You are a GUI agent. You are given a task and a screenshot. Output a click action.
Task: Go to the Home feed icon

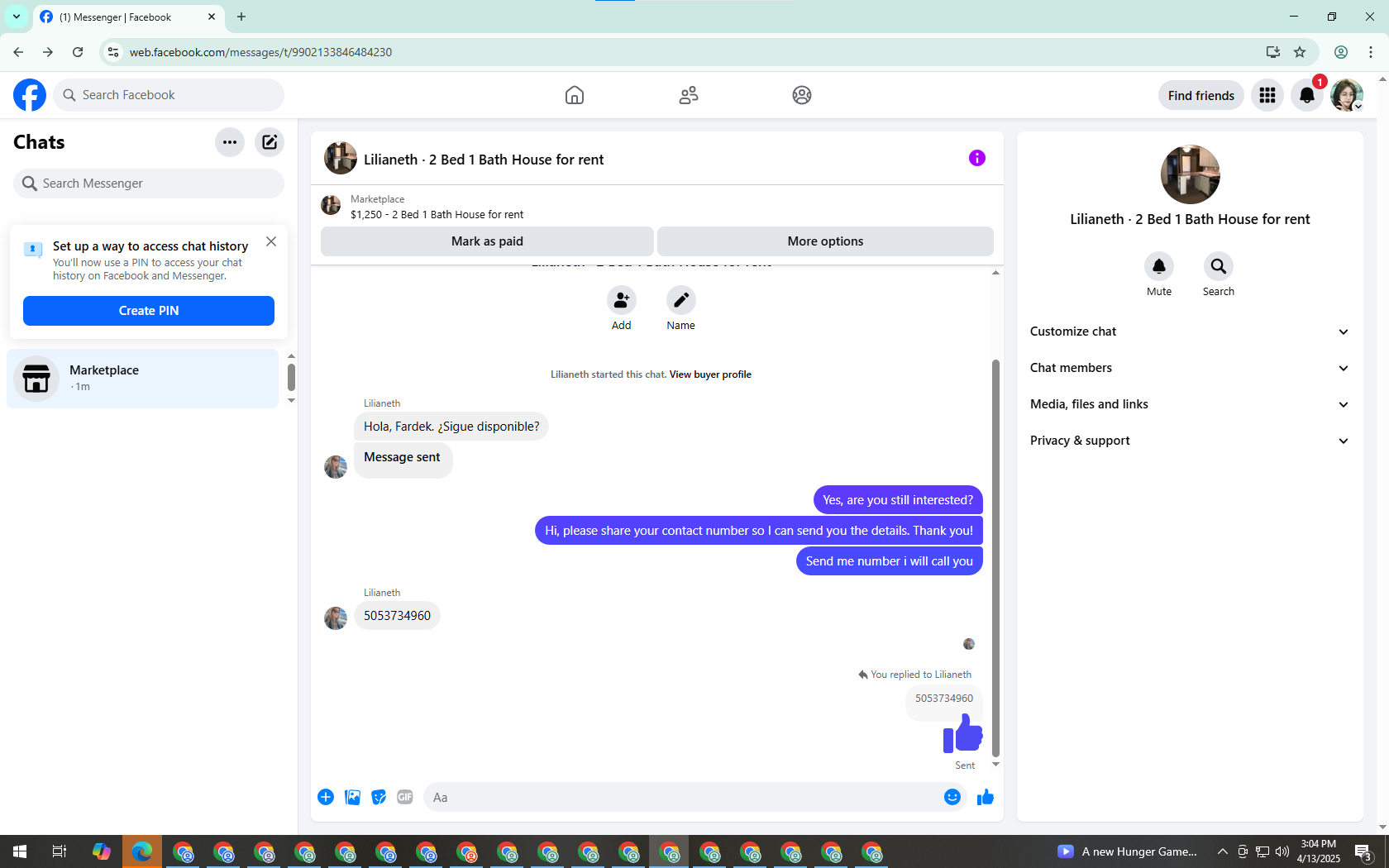(x=575, y=95)
